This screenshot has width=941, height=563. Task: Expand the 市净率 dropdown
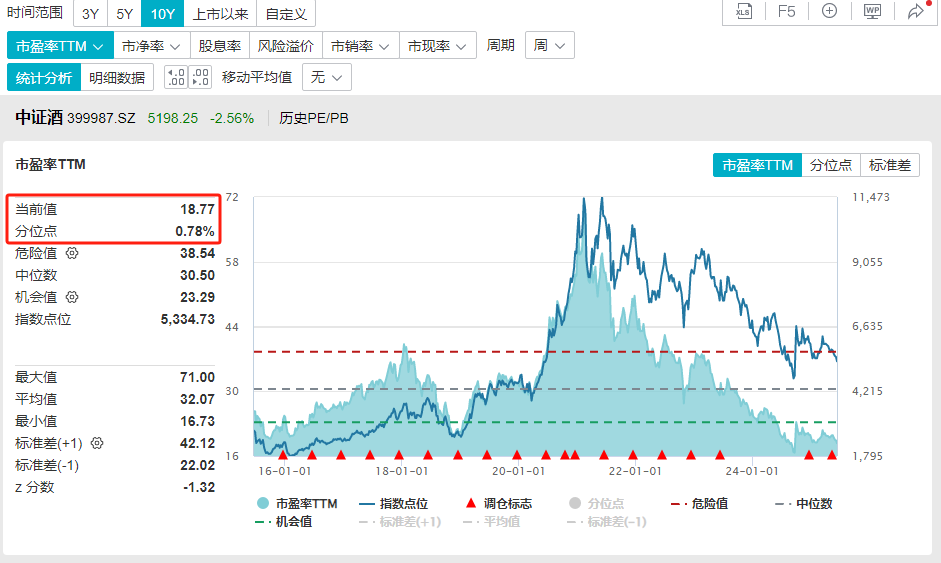click(x=150, y=46)
